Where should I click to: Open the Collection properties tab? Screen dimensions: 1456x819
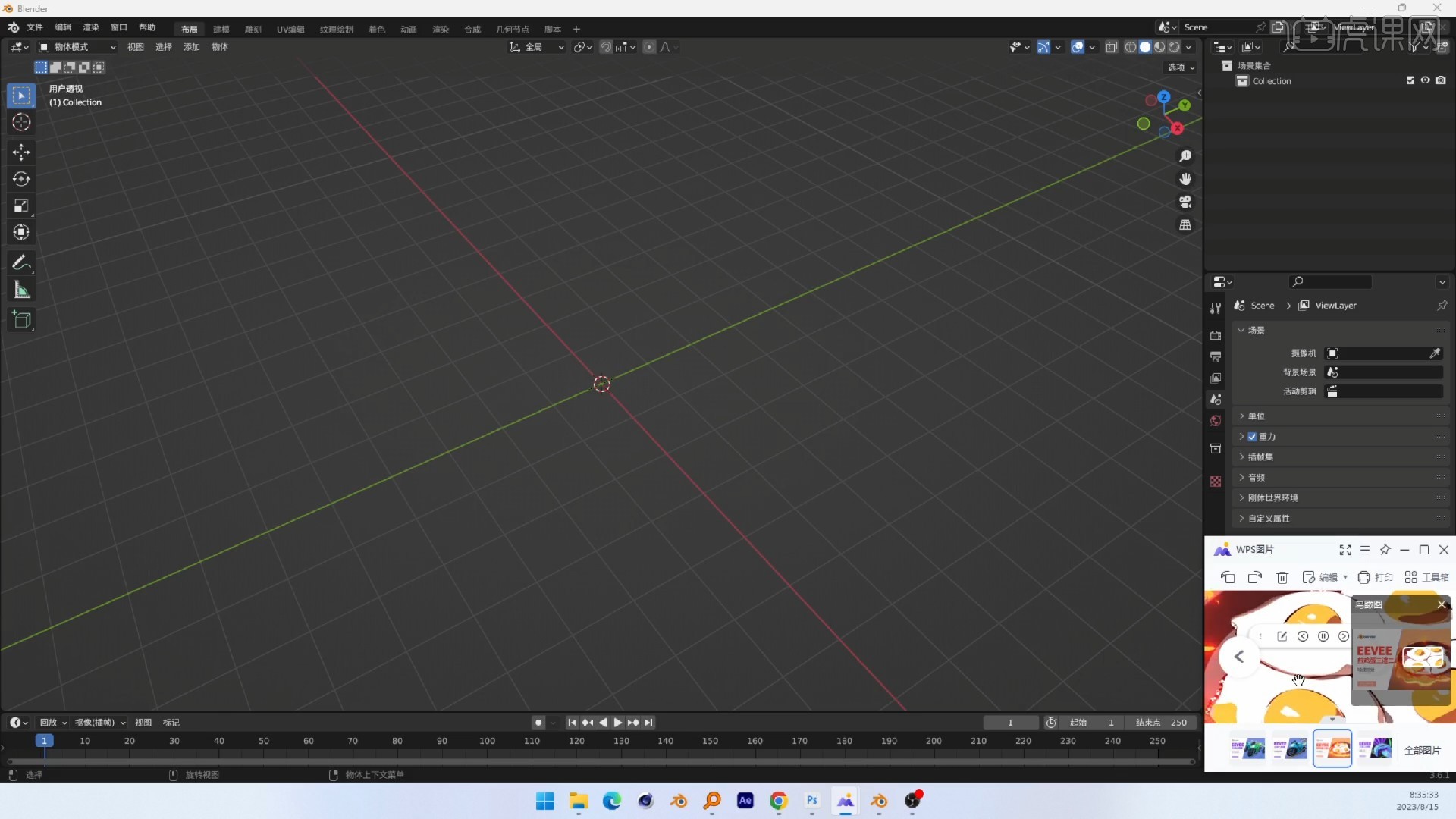tap(1216, 448)
